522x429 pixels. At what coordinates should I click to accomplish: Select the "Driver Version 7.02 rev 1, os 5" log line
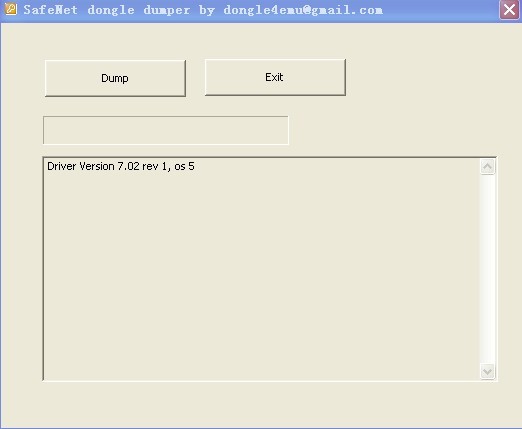coord(121,166)
